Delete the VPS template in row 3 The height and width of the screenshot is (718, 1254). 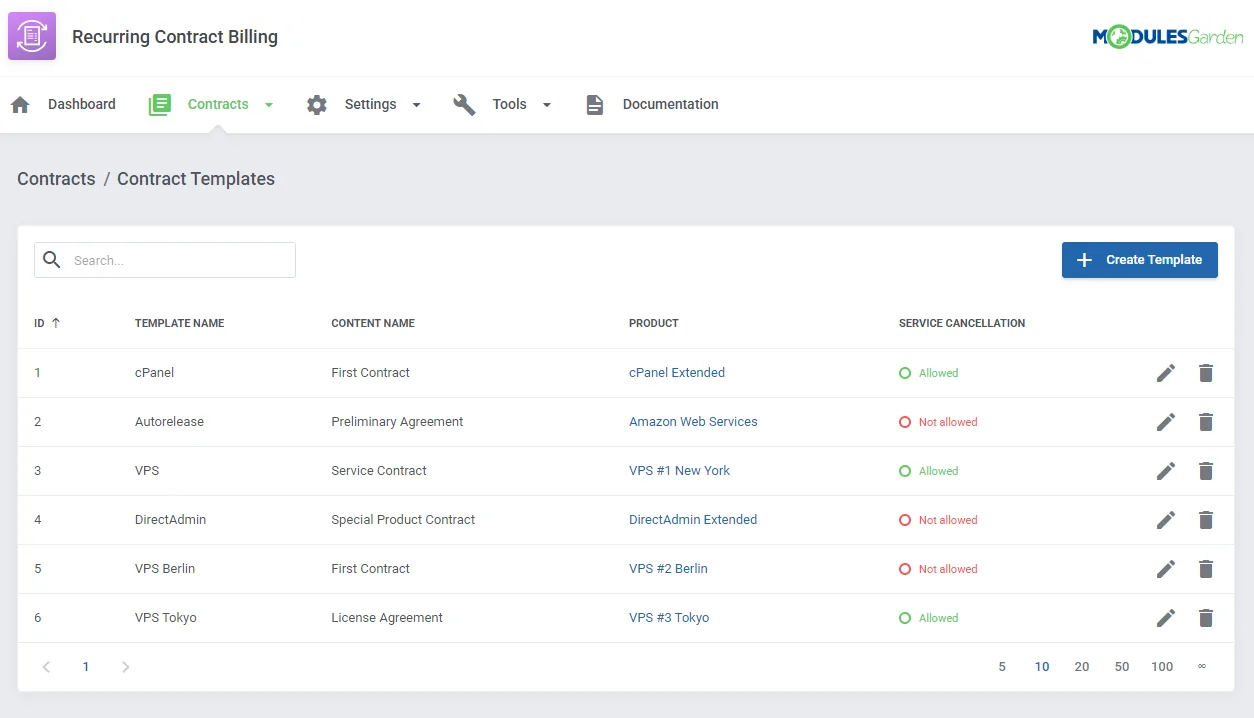click(x=1206, y=471)
